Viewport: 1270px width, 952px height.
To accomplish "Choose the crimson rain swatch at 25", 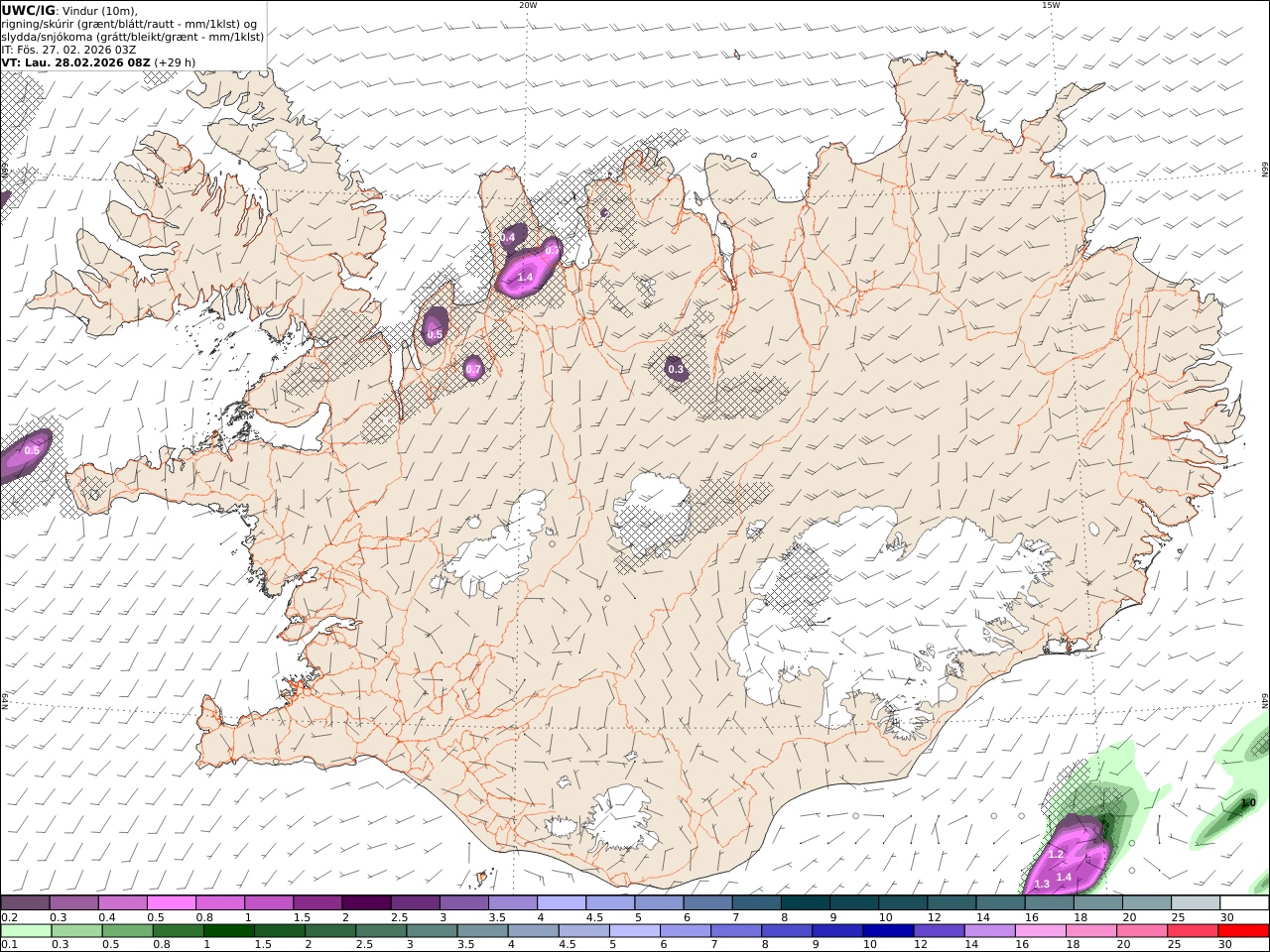I will coord(1192,930).
